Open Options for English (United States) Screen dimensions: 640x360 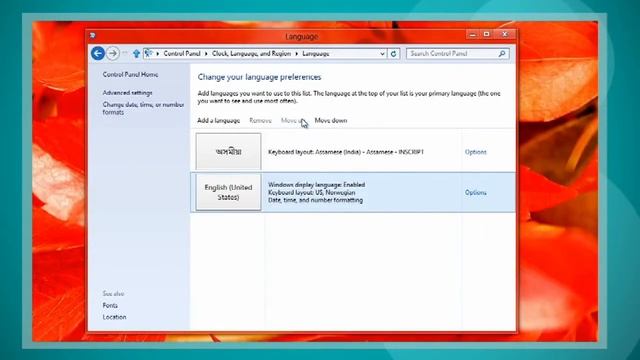coord(476,192)
